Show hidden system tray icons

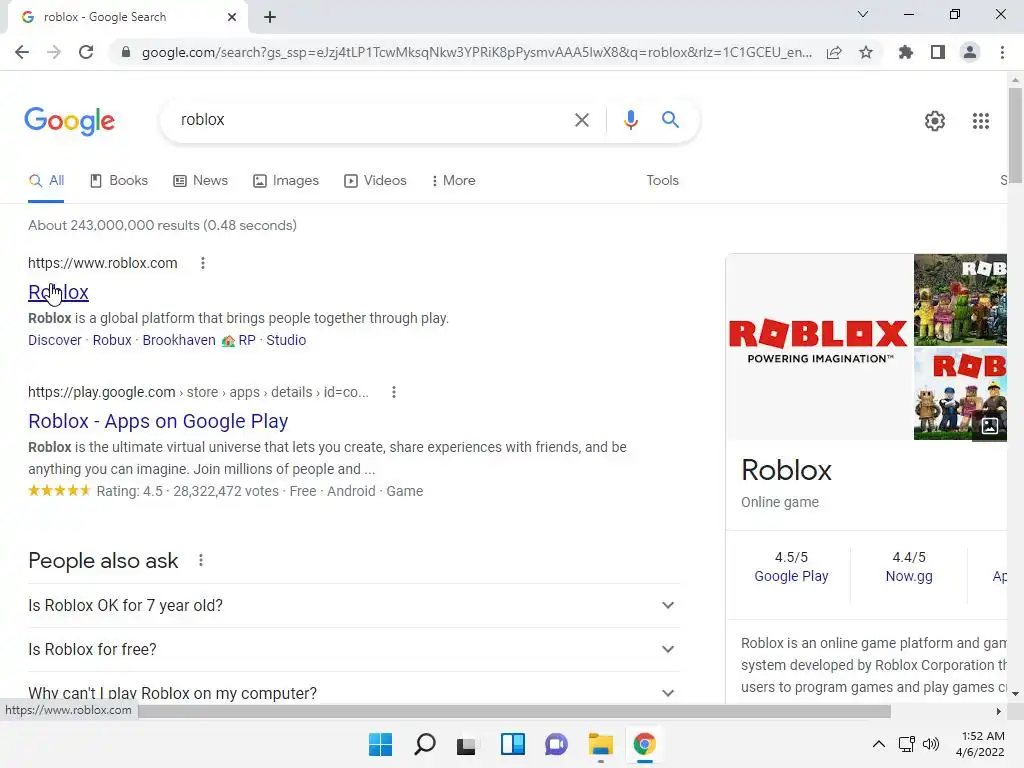(879, 744)
